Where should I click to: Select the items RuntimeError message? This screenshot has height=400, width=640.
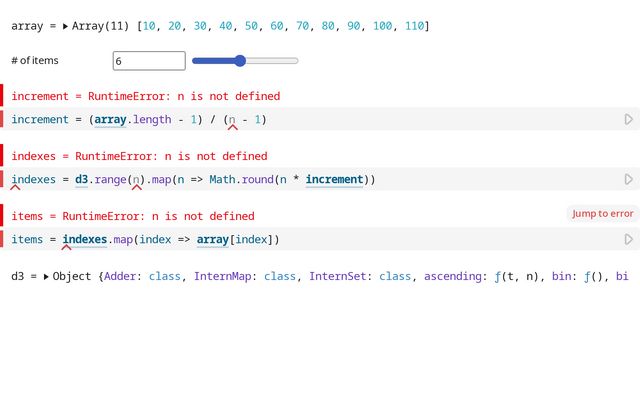click(x=133, y=216)
